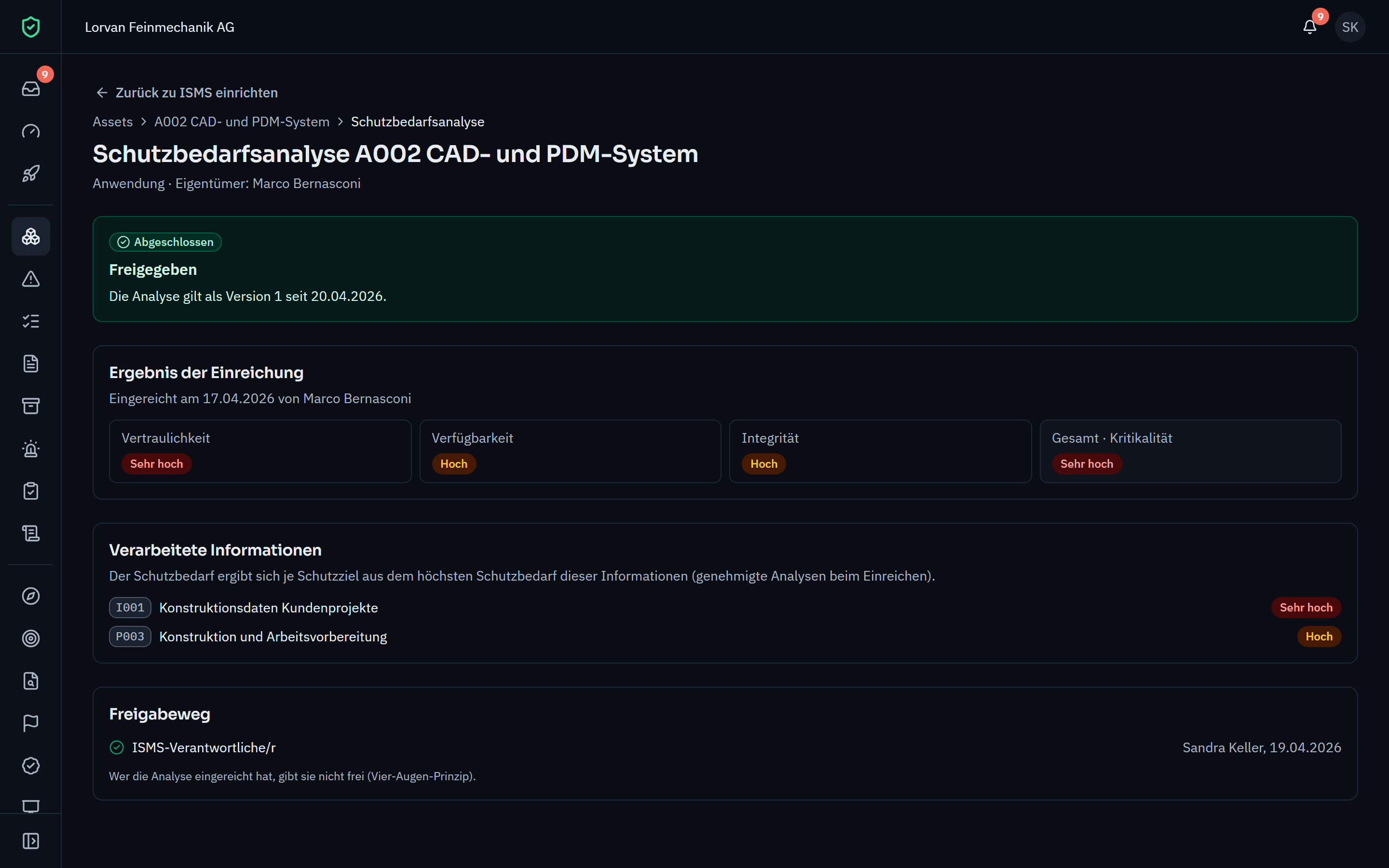Click Lorvan Feinmechanik AG organization name
This screenshot has width=1389, height=868.
click(x=160, y=27)
